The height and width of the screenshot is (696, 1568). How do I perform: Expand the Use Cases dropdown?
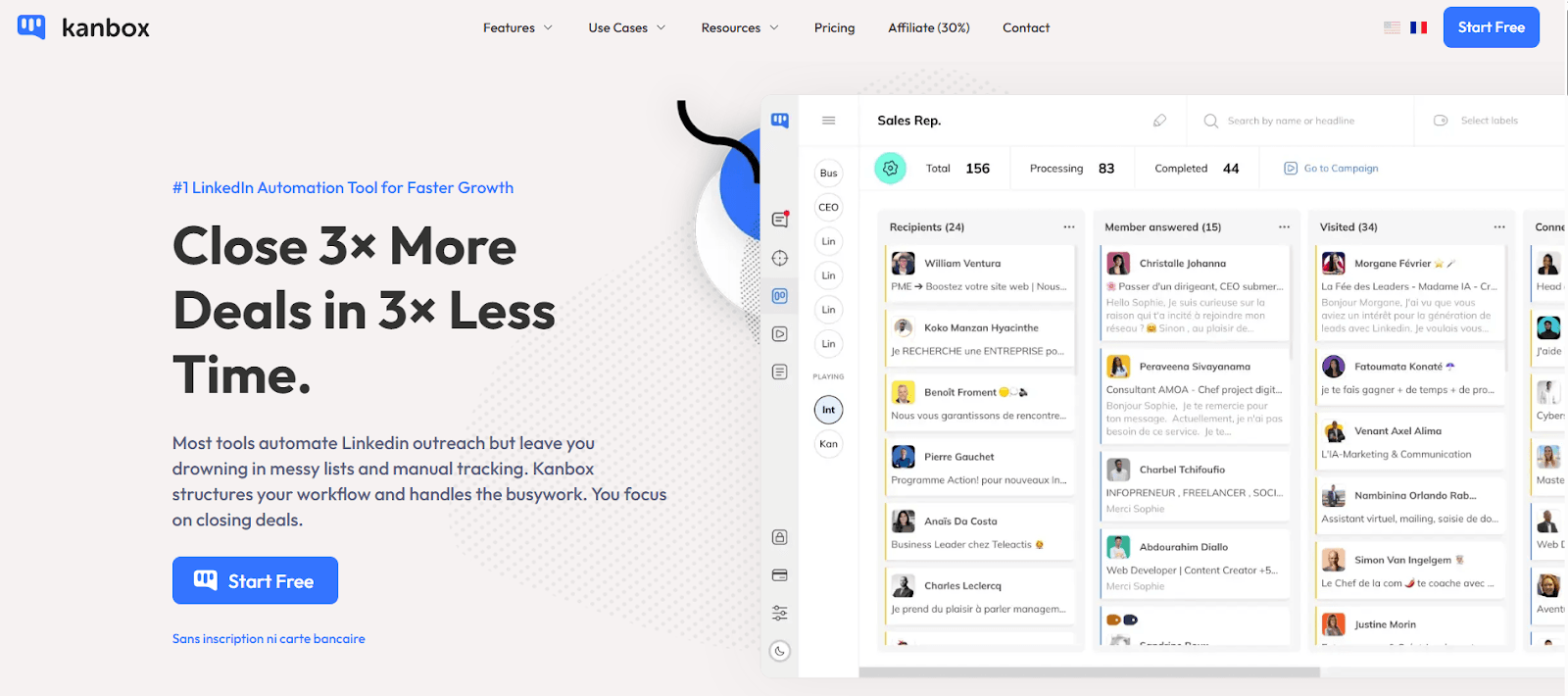tap(626, 27)
